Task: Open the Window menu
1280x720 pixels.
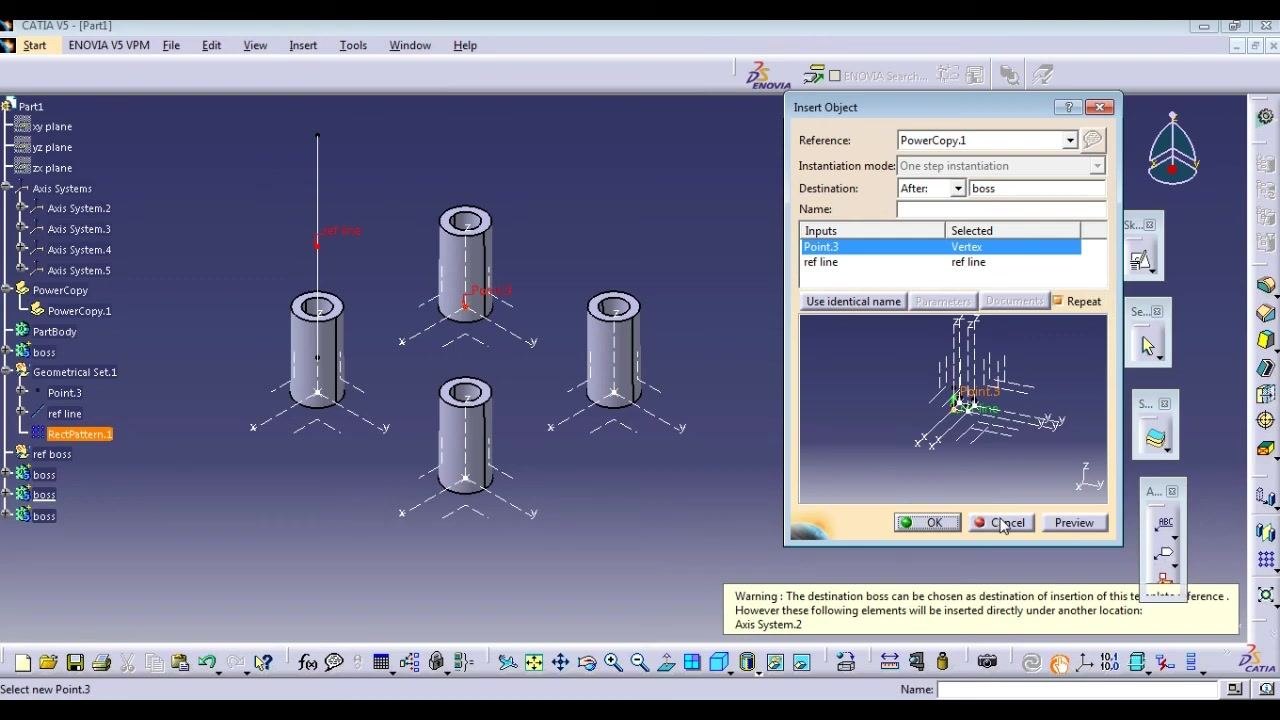Action: pos(410,45)
